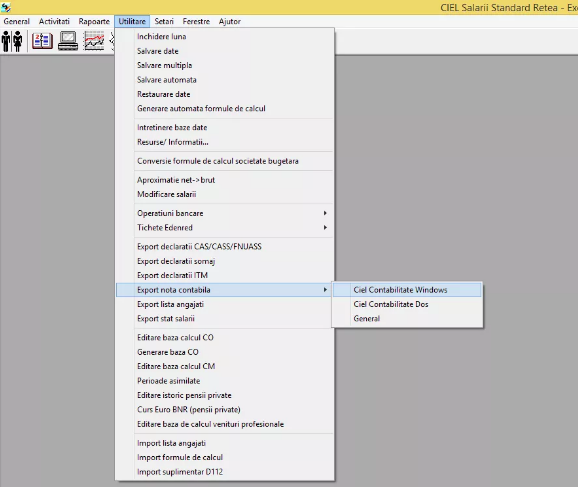Expand the Tichete Edenred submenu arrow
The width and height of the screenshot is (578, 487).
point(325,227)
